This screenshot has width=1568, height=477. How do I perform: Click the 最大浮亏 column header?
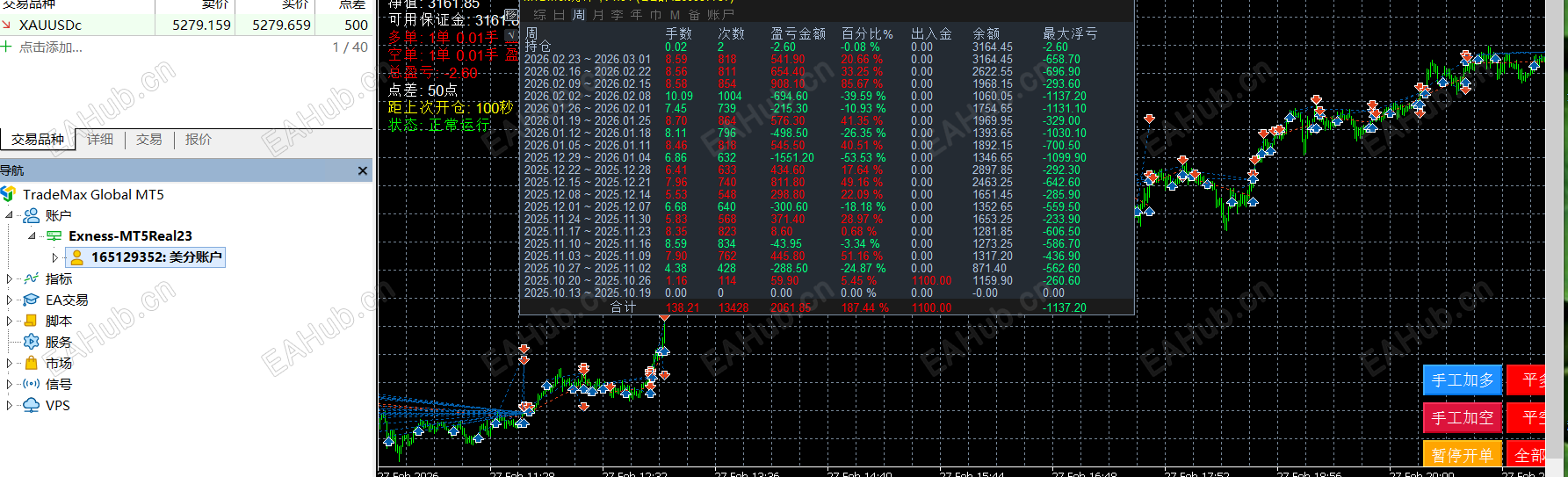coord(1070,33)
